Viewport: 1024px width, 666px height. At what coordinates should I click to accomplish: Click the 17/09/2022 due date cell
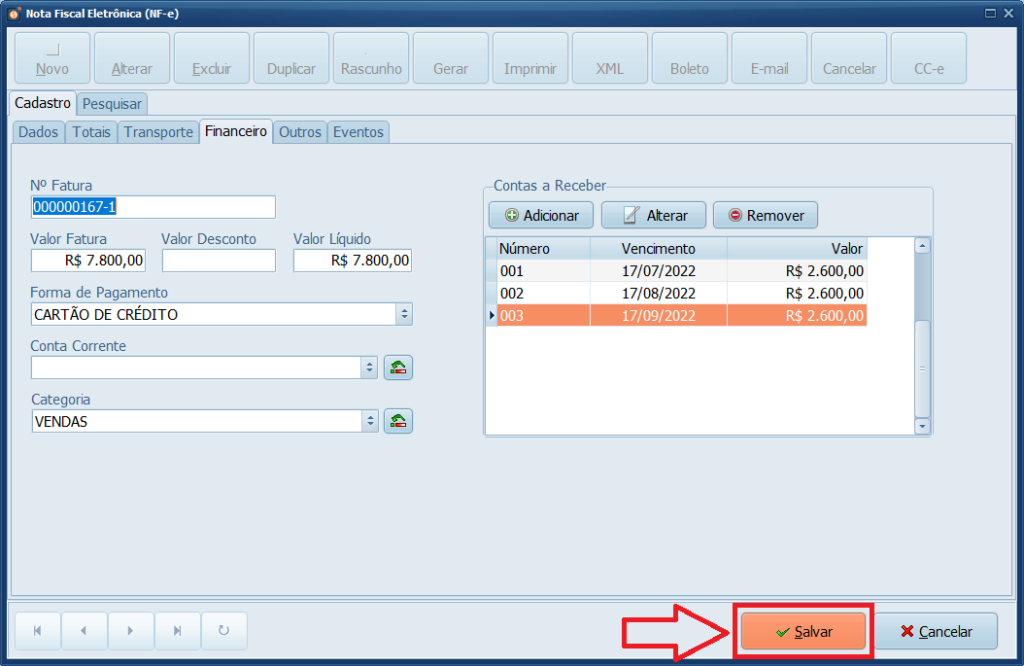658,315
